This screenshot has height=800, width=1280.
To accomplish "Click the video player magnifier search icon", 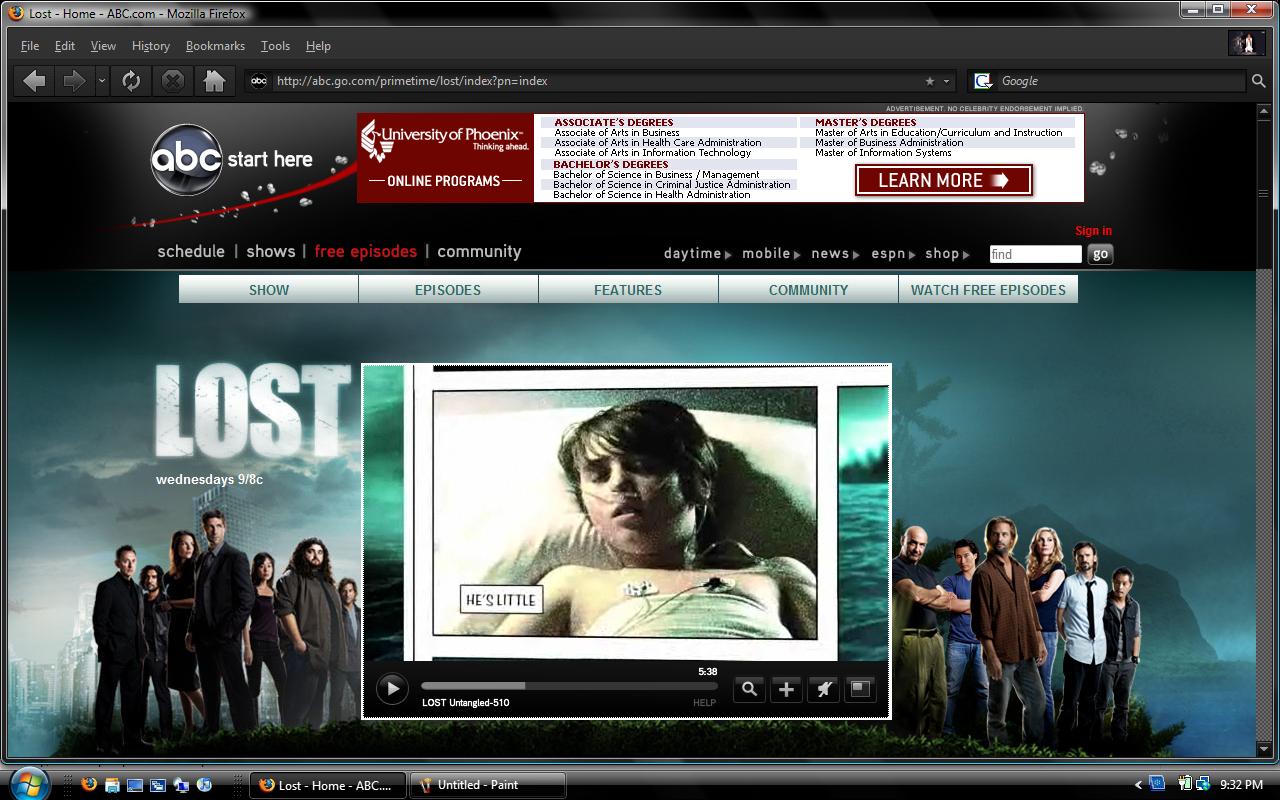I will (749, 689).
